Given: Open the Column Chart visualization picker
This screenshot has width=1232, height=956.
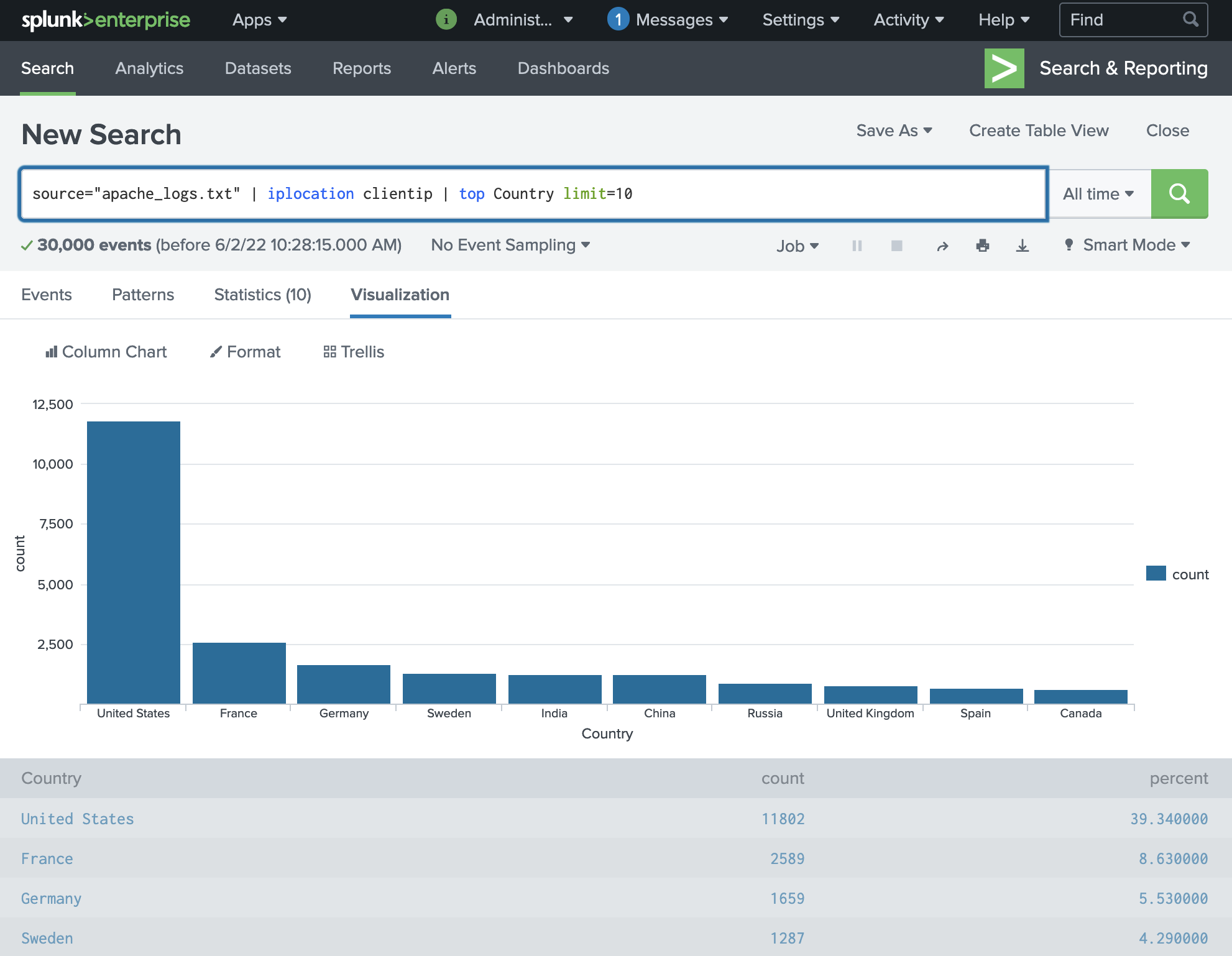Looking at the screenshot, I should (106, 352).
